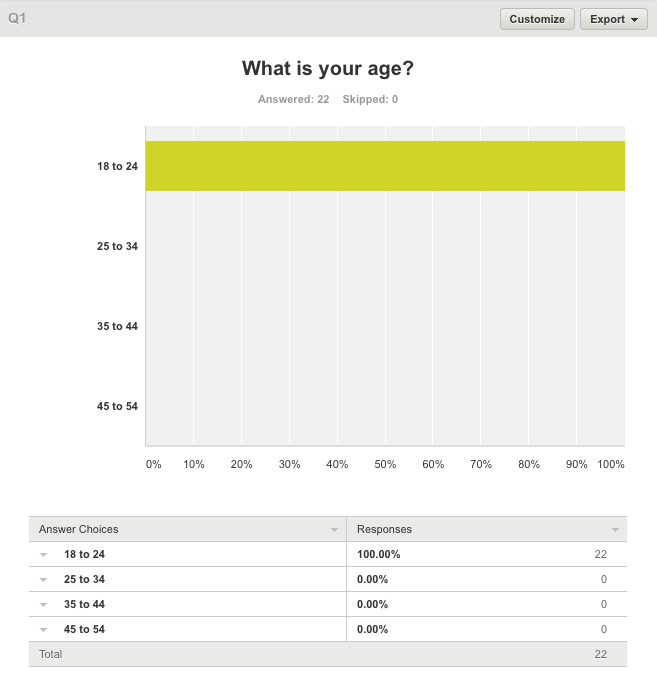Expand the 45 to 54 row arrow
Viewport: 657px width, 698px height.
point(44,629)
